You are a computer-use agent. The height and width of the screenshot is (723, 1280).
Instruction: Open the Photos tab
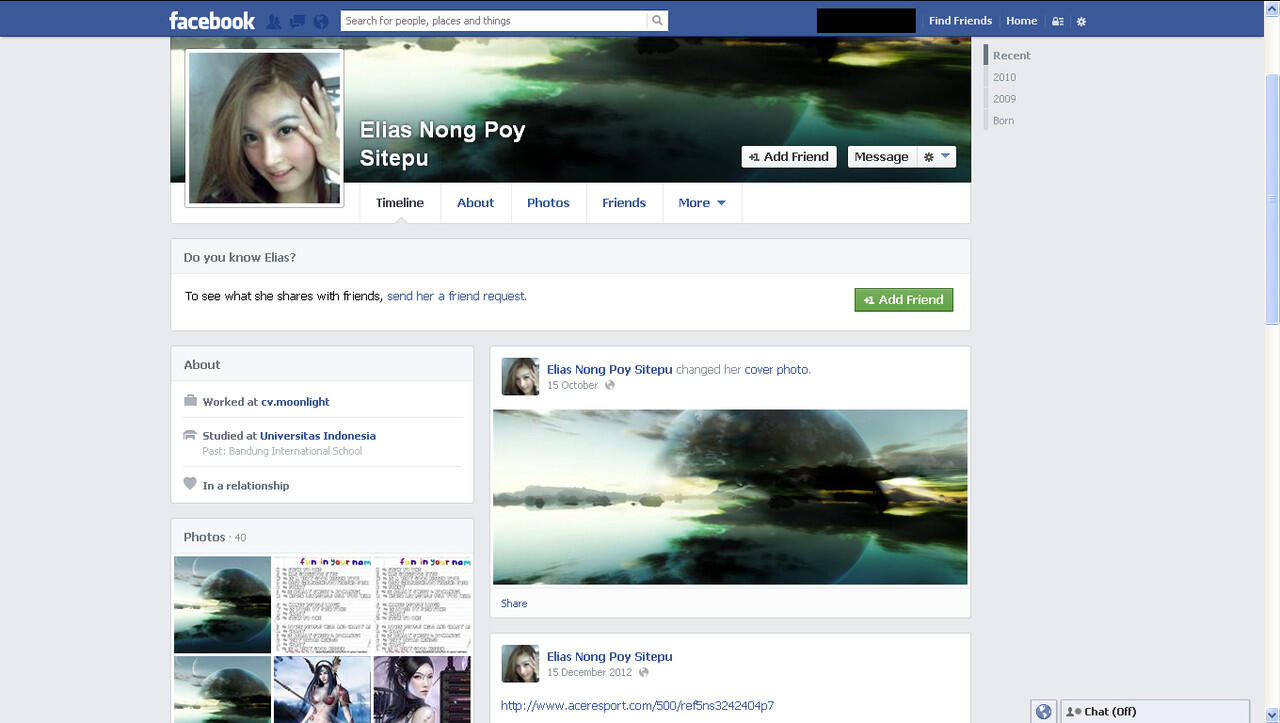tap(548, 203)
